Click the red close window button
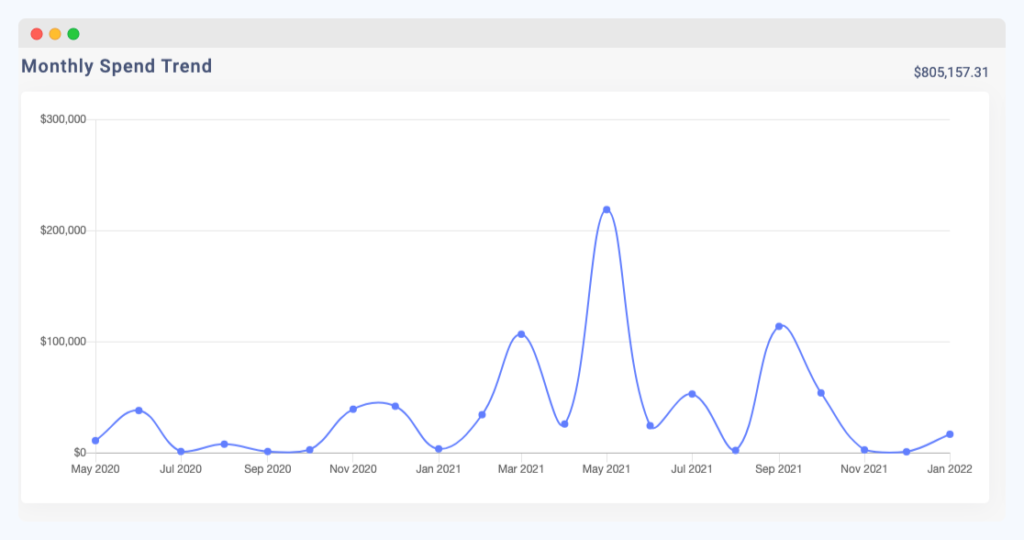 pyautogui.click(x=37, y=34)
